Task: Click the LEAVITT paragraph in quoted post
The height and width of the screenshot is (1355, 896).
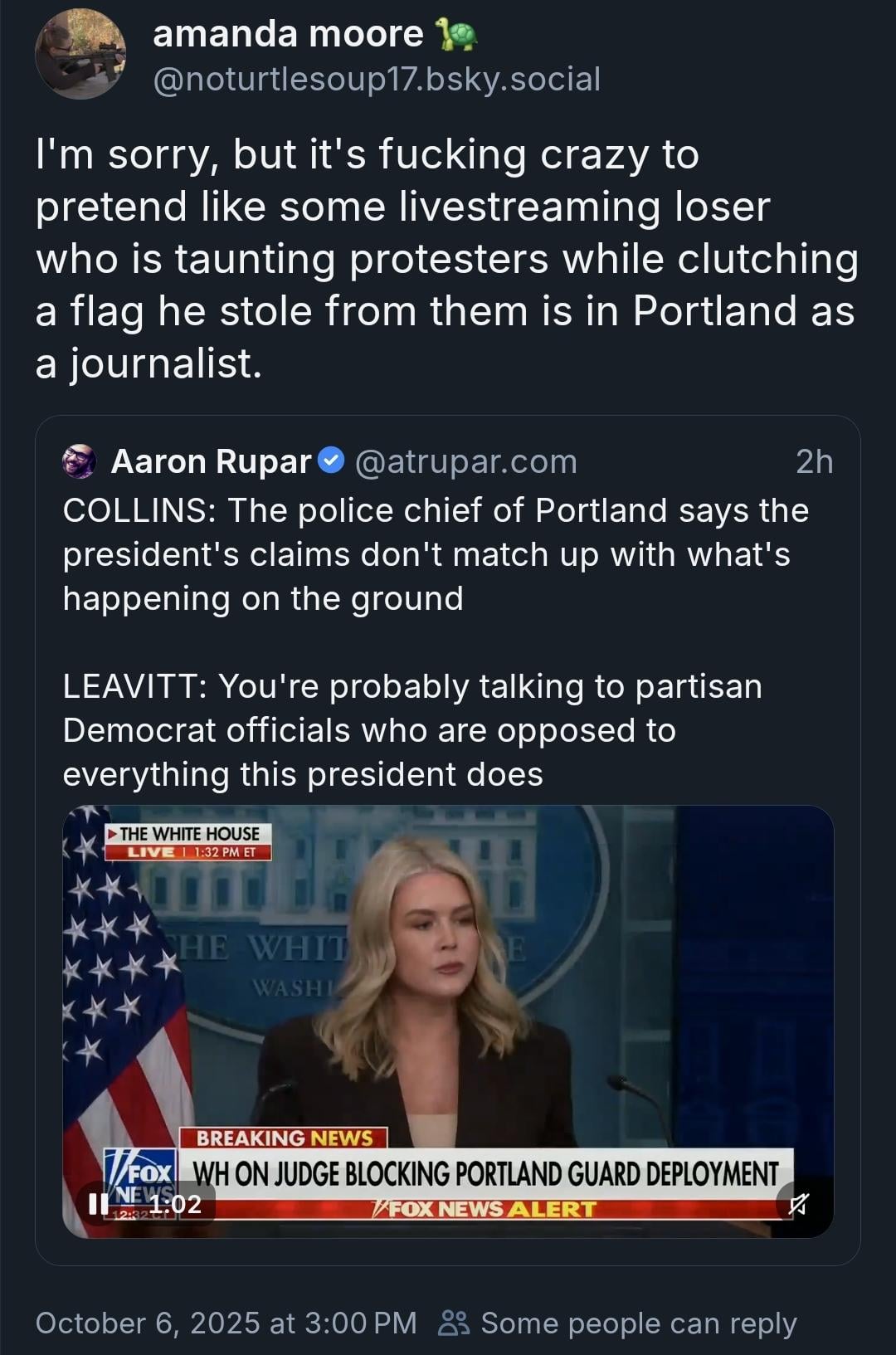Action: click(411, 730)
